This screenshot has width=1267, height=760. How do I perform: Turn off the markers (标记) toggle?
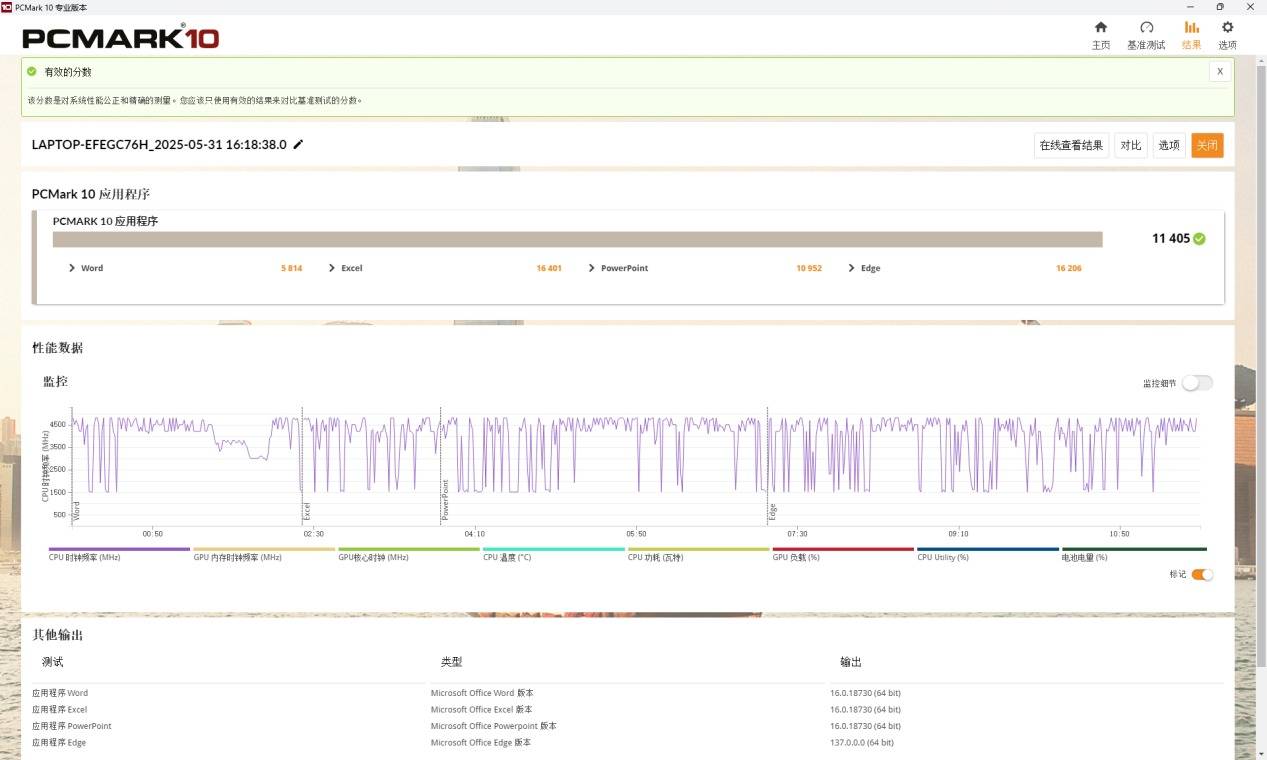click(1202, 574)
